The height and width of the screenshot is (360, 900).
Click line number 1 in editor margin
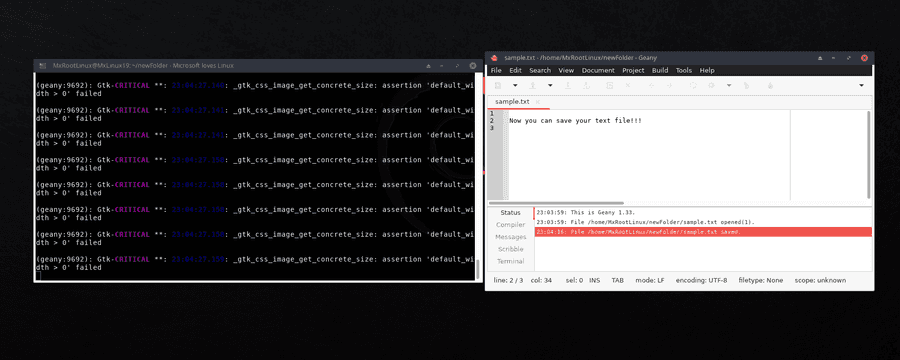pyautogui.click(x=492, y=113)
